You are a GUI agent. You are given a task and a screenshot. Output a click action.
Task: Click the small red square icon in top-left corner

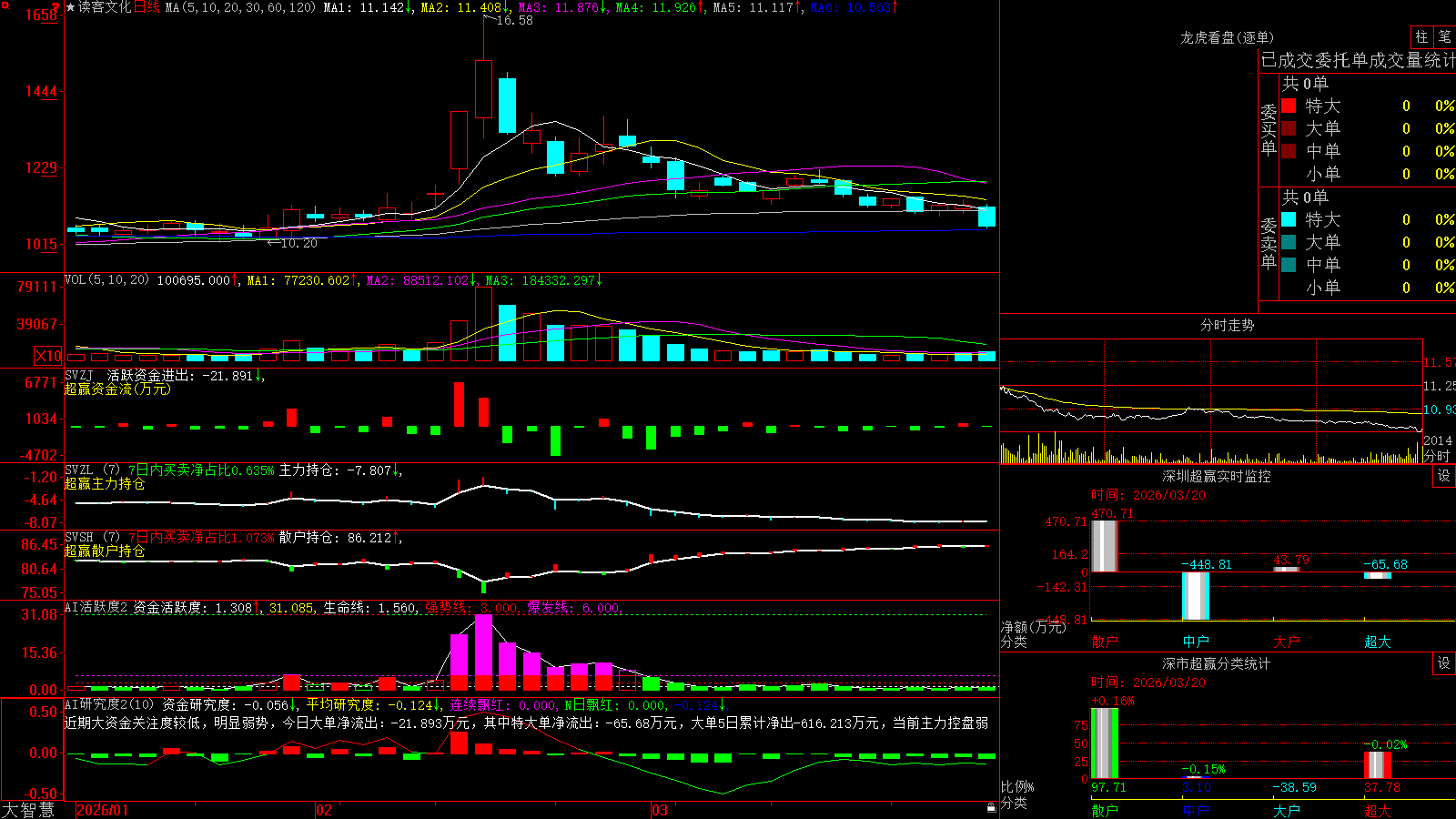pyautogui.click(x=5, y=5)
